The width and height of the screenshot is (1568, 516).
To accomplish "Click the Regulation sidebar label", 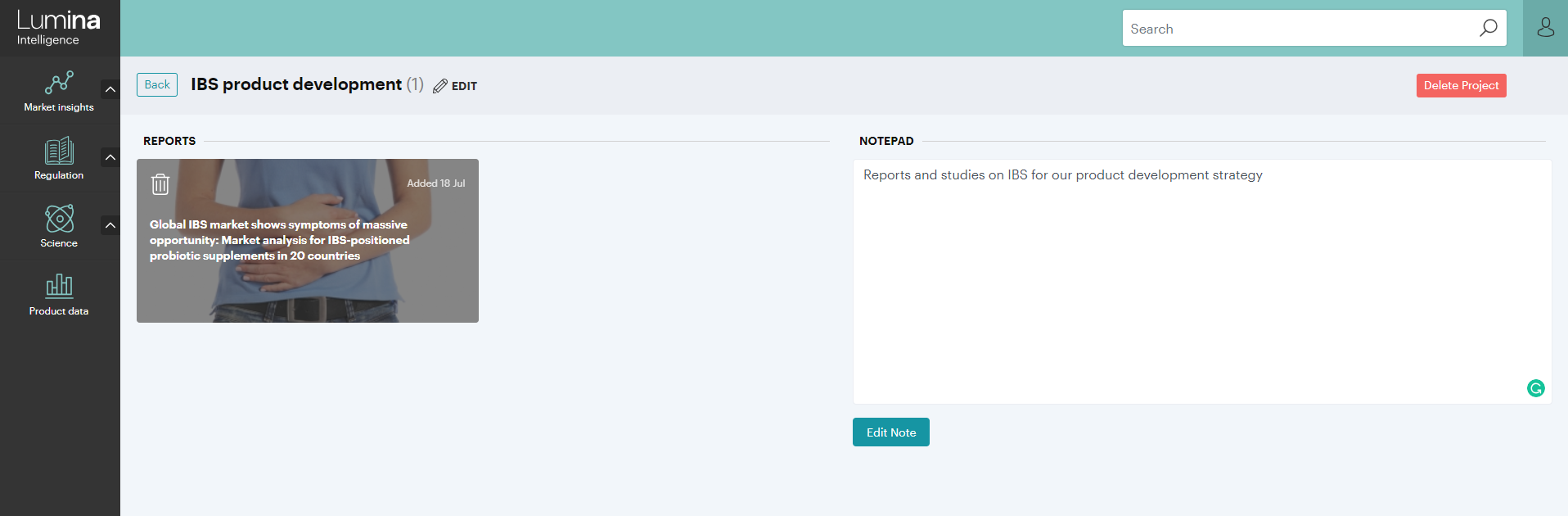I will click(x=59, y=175).
